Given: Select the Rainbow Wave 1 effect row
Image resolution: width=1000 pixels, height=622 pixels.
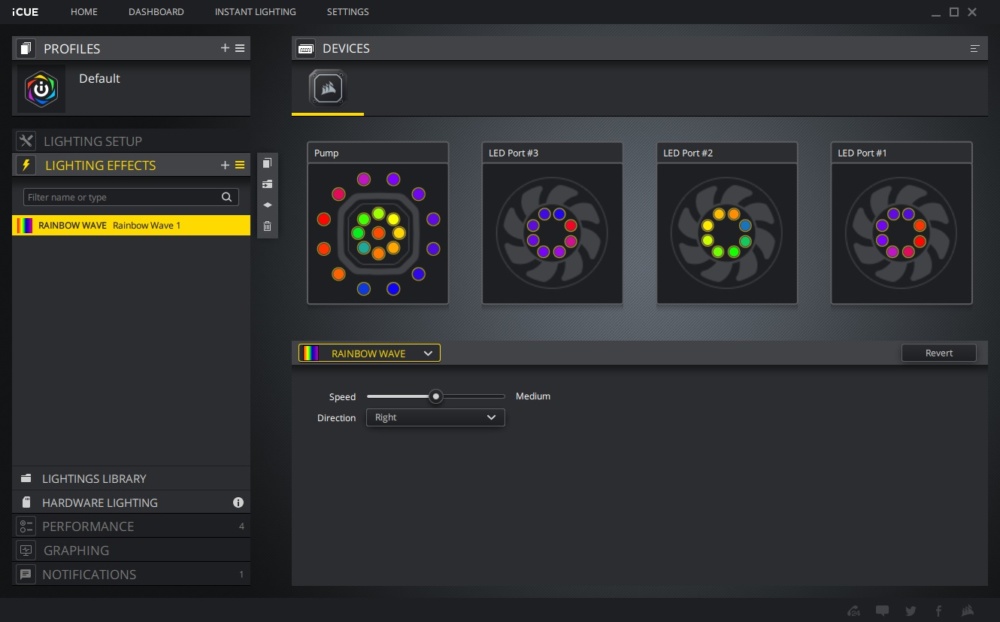Looking at the screenshot, I should [131, 225].
